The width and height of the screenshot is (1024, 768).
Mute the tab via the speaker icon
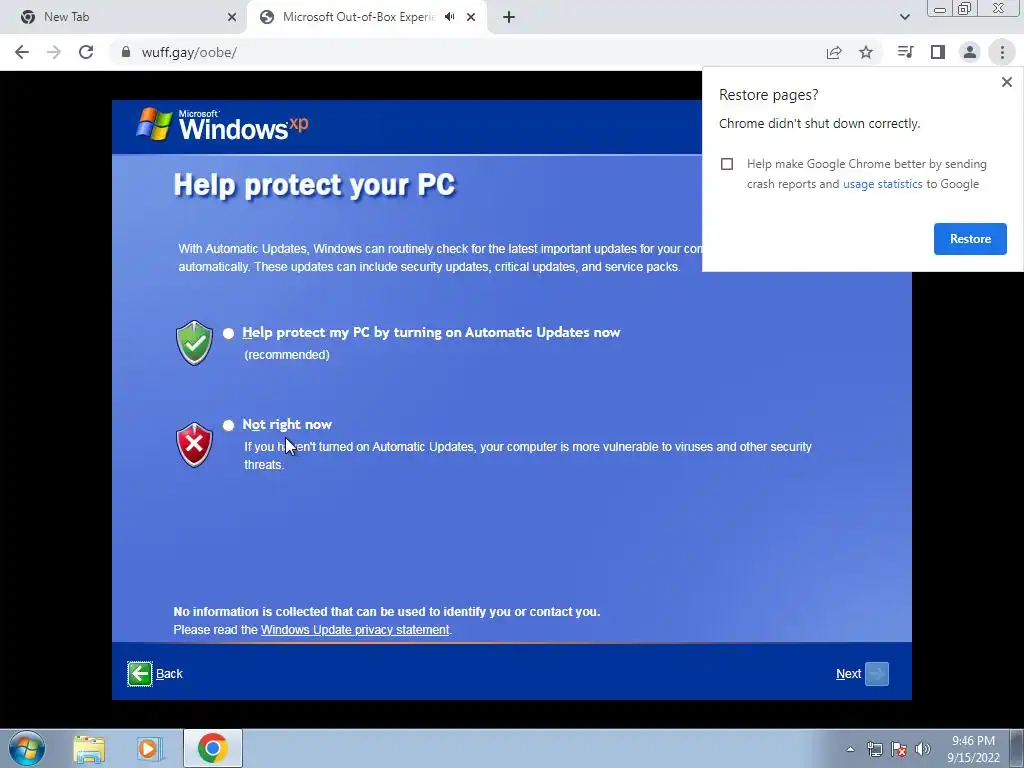(449, 17)
